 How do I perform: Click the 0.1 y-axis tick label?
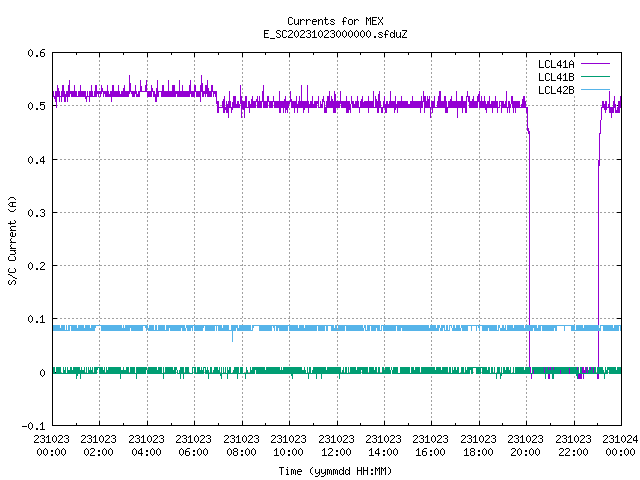coord(36,319)
